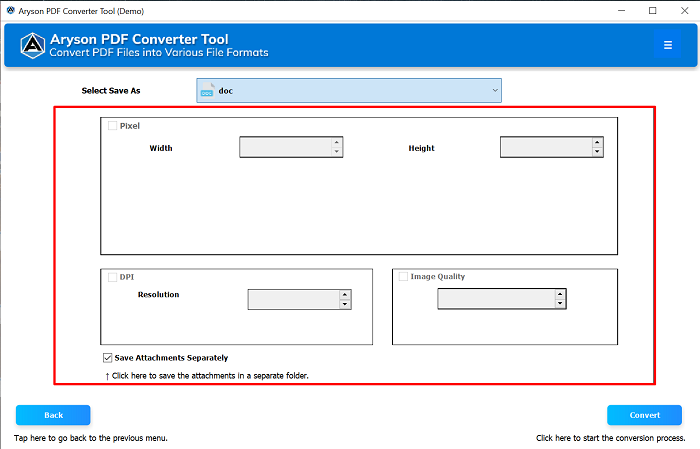Lower Image Quality value with down arrow
The height and width of the screenshot is (449, 700).
560,303
